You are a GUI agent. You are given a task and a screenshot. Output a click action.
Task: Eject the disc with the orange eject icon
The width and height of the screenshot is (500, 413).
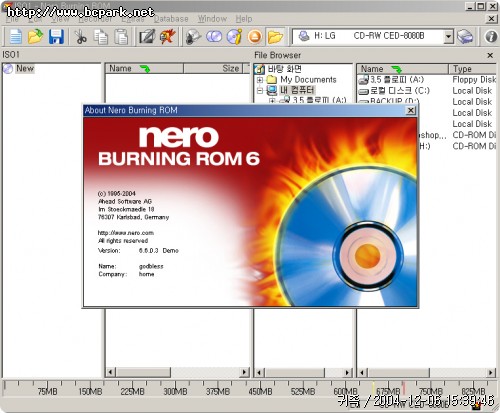[x=255, y=37]
